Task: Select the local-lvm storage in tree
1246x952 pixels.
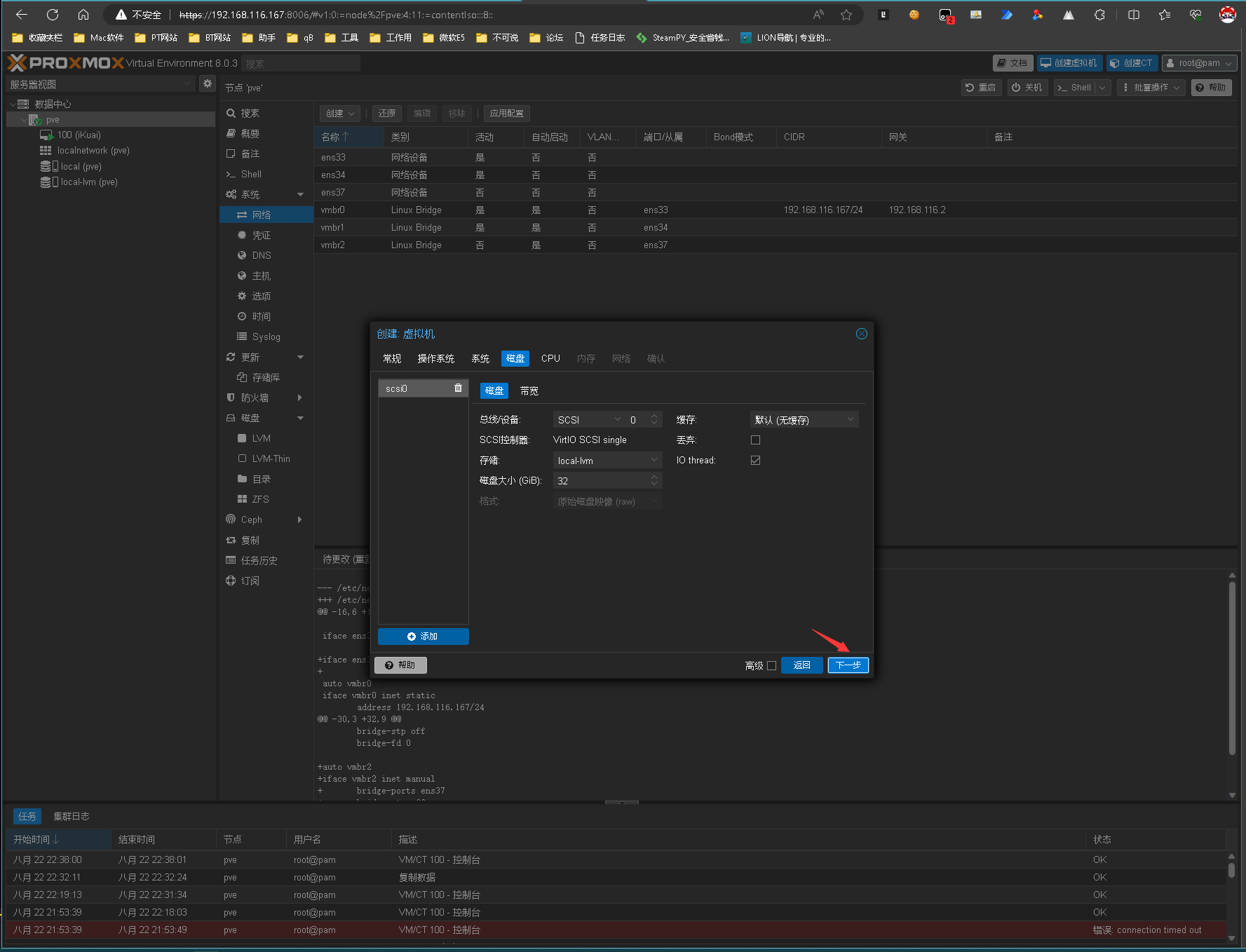Action: (x=88, y=182)
